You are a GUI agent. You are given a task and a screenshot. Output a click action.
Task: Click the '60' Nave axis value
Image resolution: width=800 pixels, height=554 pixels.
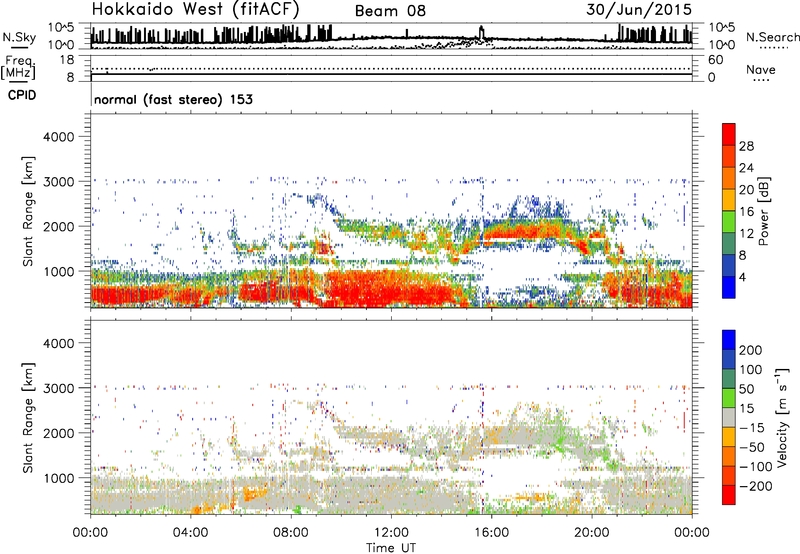(716, 60)
